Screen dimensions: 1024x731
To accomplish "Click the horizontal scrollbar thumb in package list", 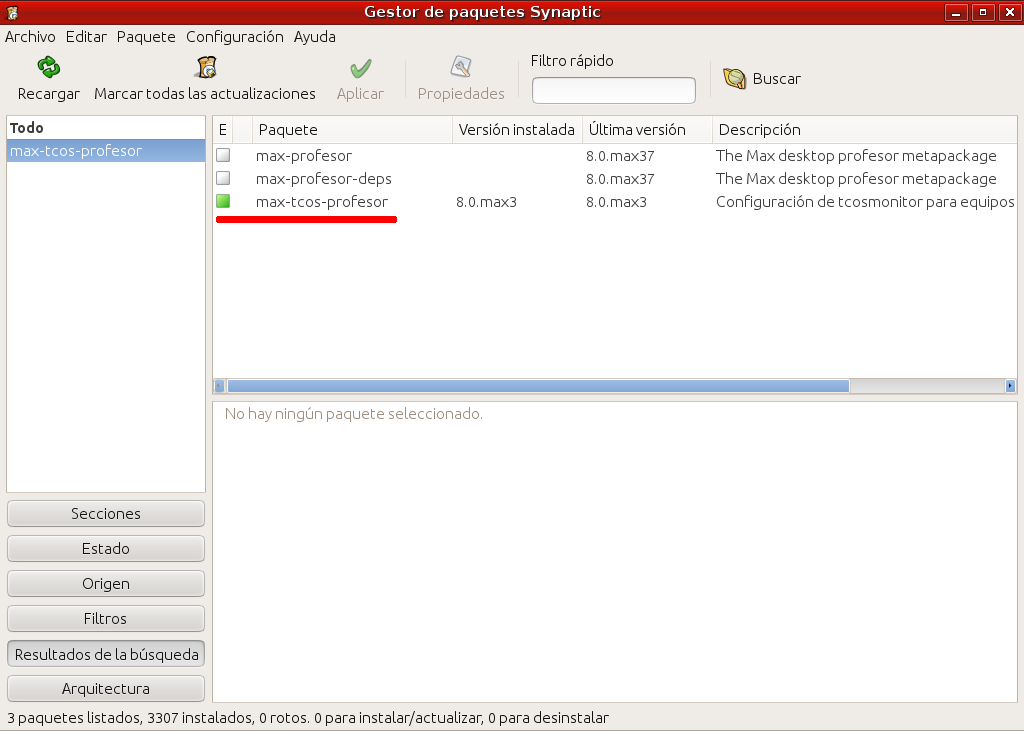I will point(538,386).
